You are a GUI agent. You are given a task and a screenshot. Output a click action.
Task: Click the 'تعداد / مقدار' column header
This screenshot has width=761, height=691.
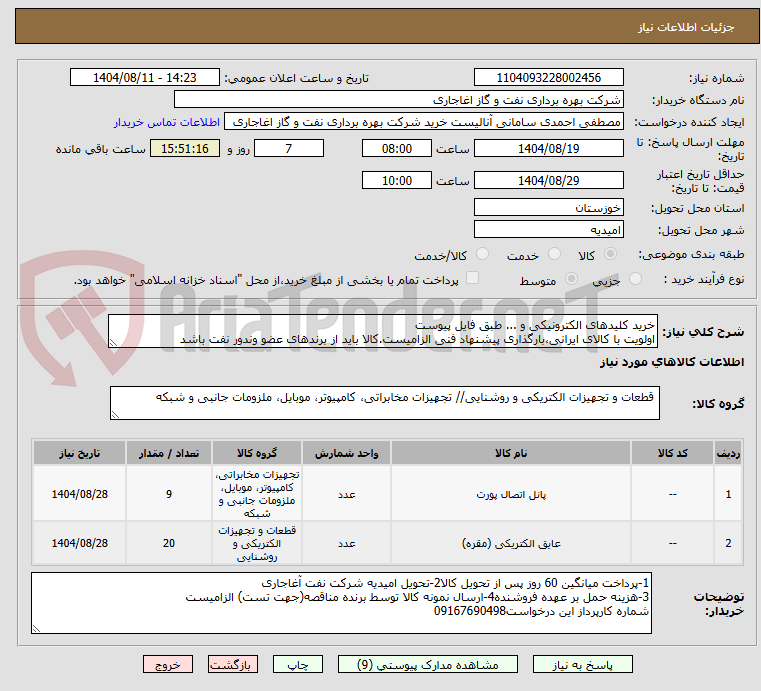click(x=168, y=453)
